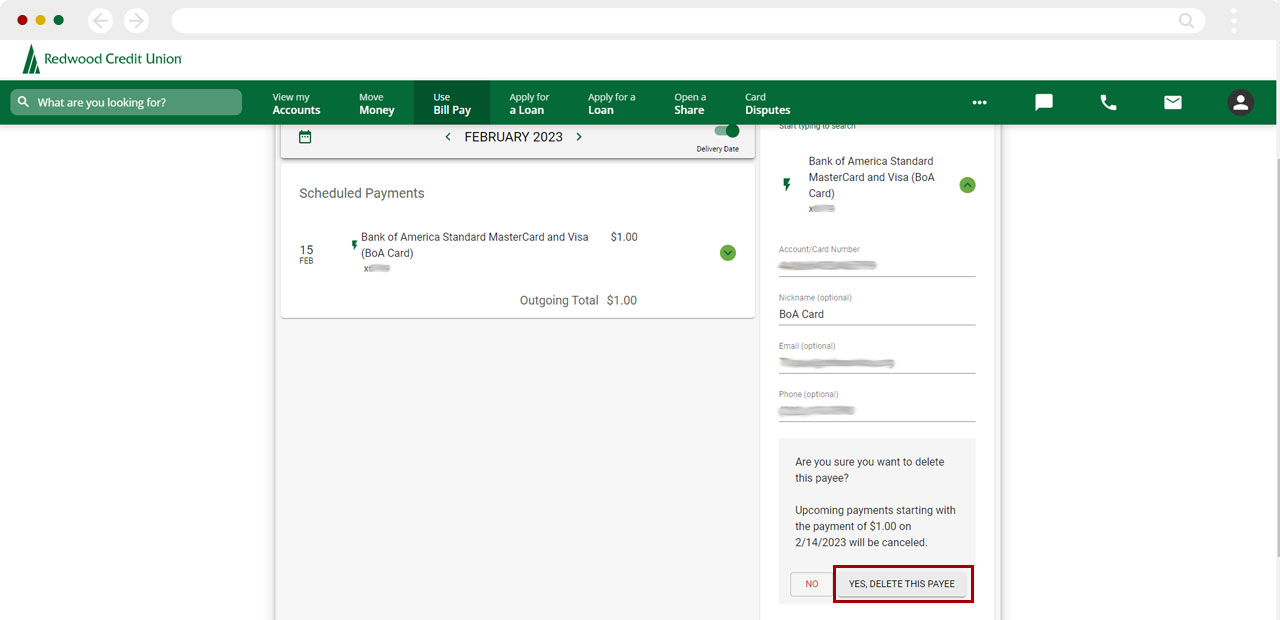Click the 15 FEB date label

[x=306, y=254]
